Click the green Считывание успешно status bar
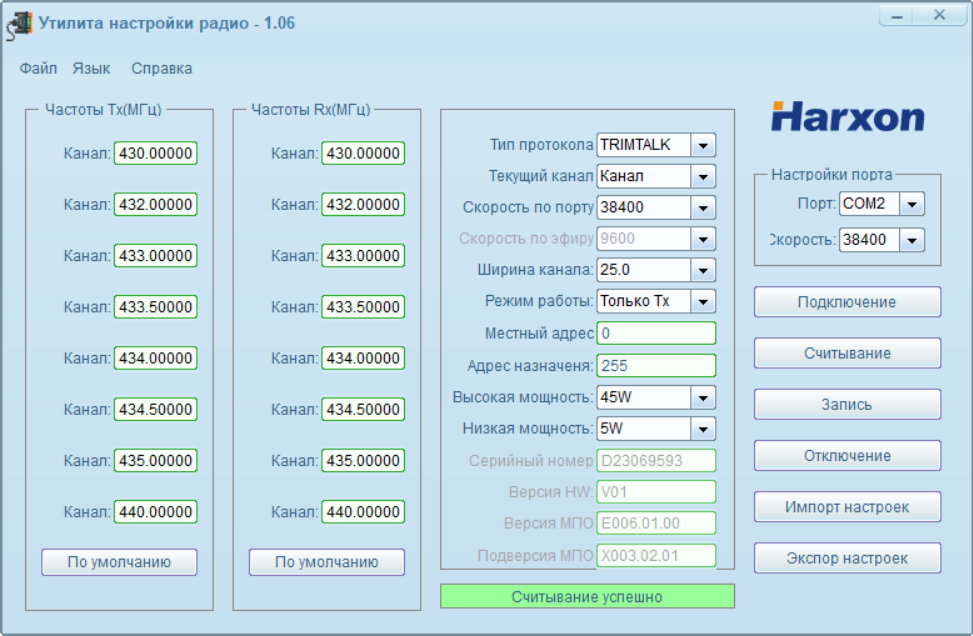973x636 pixels. coord(587,596)
